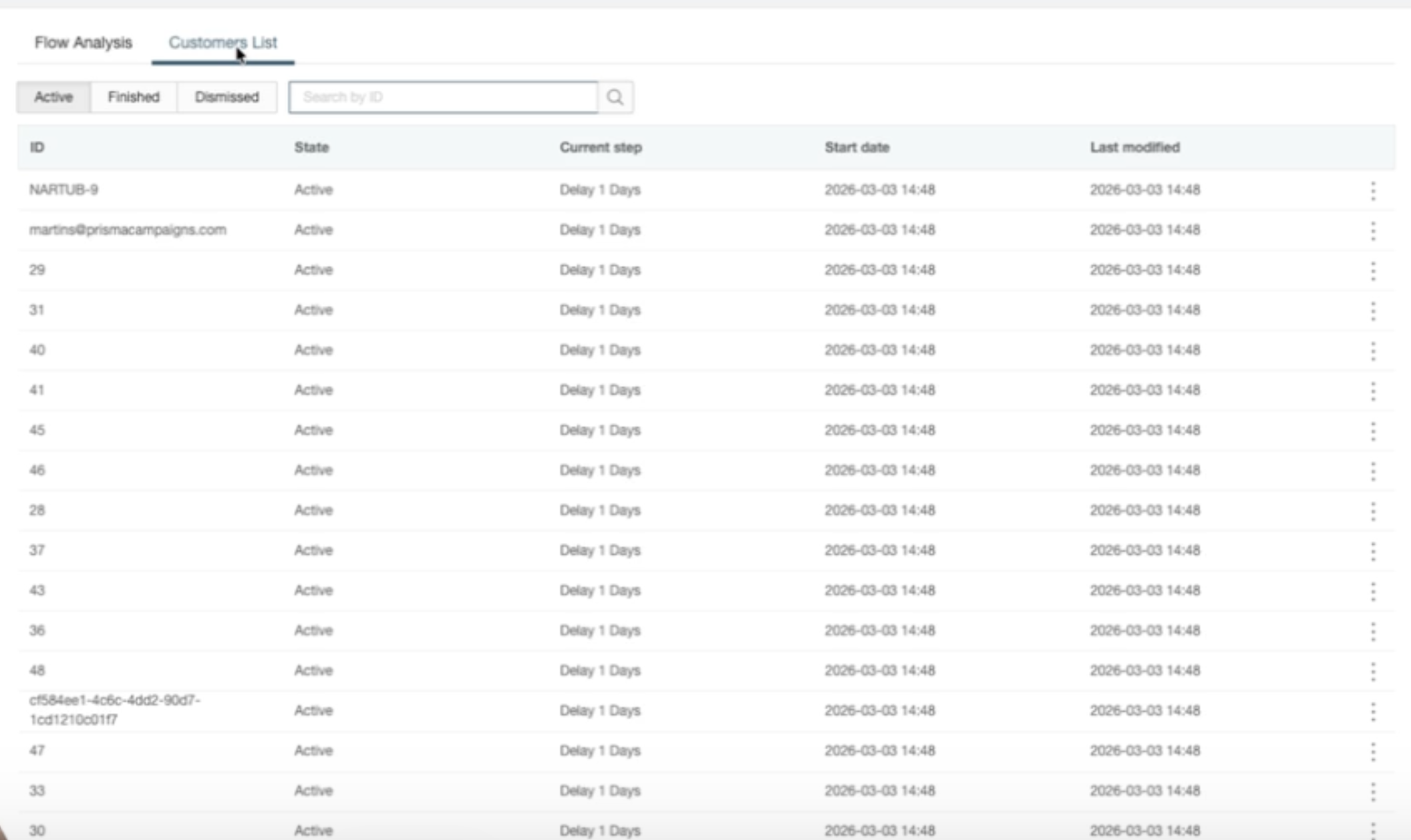Select the Active filter

(53, 97)
